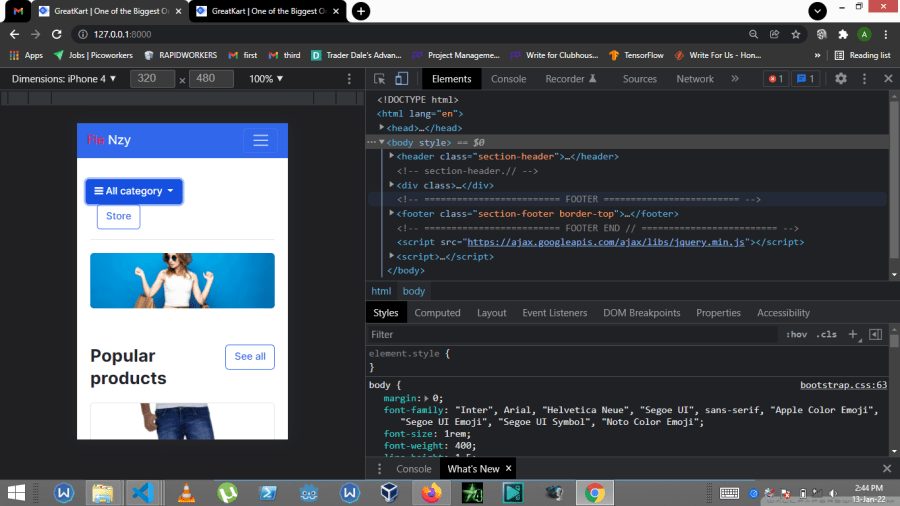
Task: Close the What's New drawer tab
Action: point(509,469)
